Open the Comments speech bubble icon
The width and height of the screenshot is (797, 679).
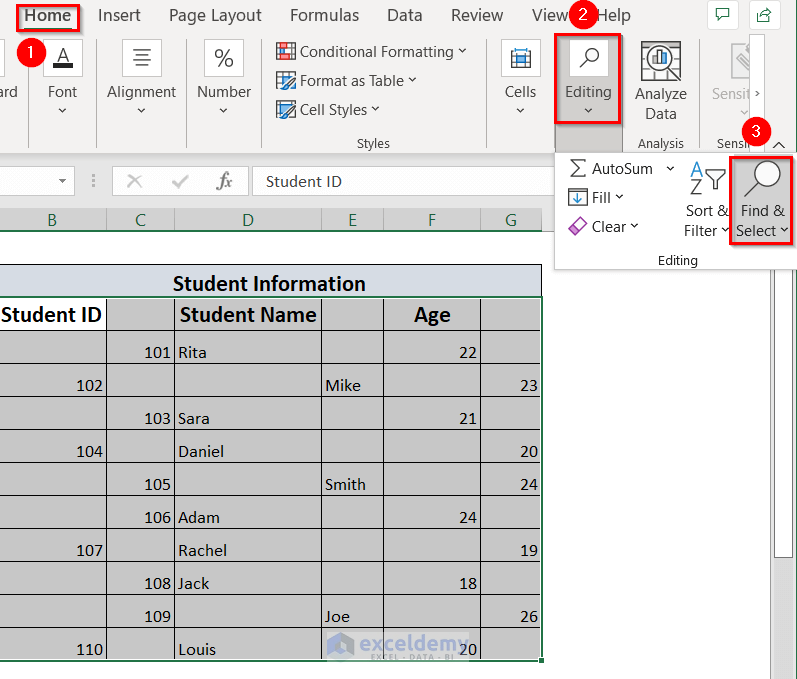(722, 15)
